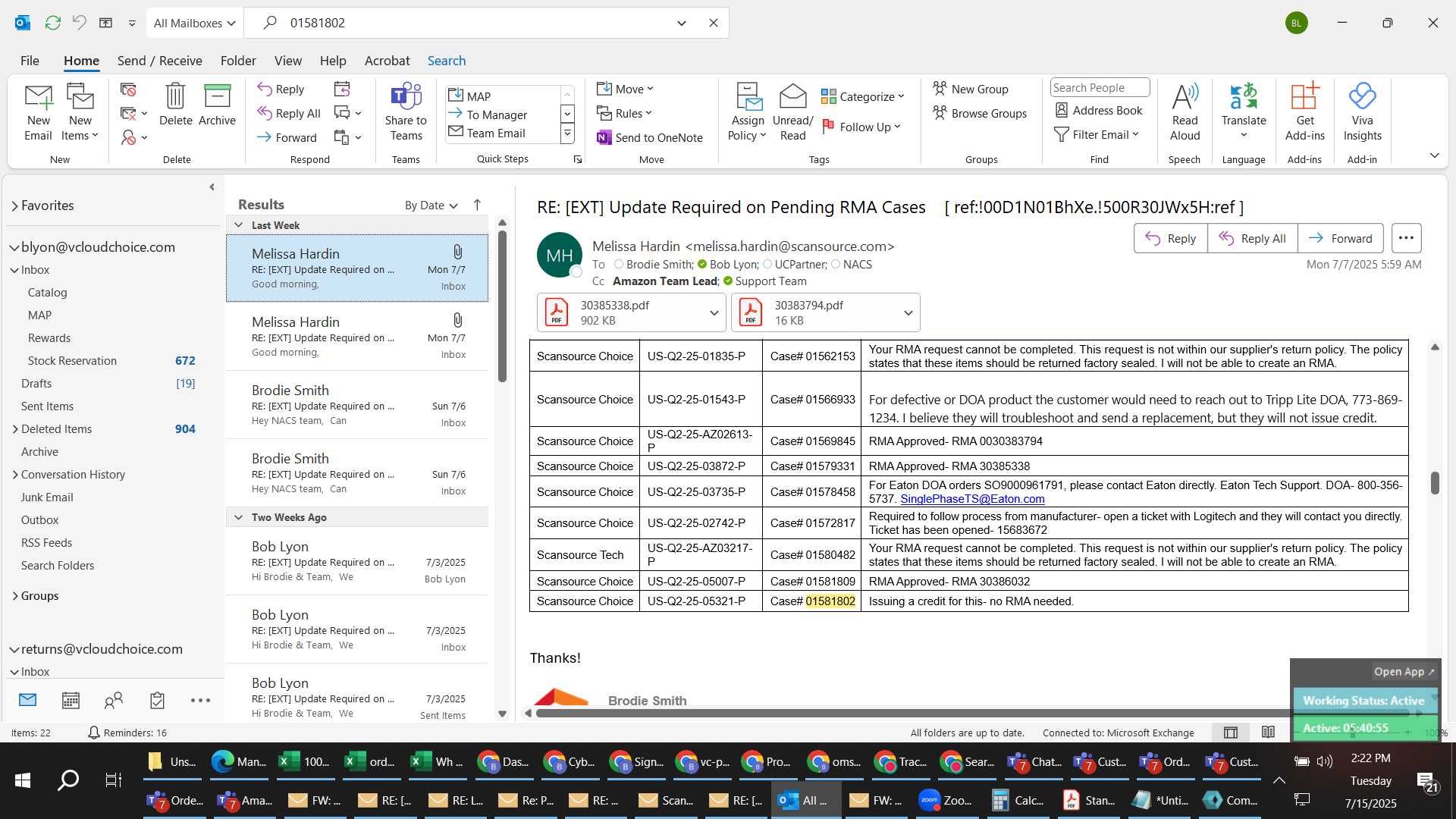
Task: Mark message Unread/Read
Action: click(x=792, y=112)
